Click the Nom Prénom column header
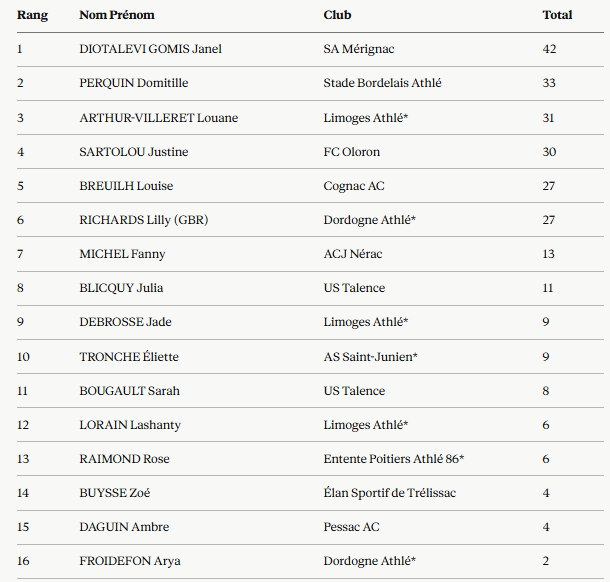Viewport: 610px width, 582px height. click(x=117, y=15)
